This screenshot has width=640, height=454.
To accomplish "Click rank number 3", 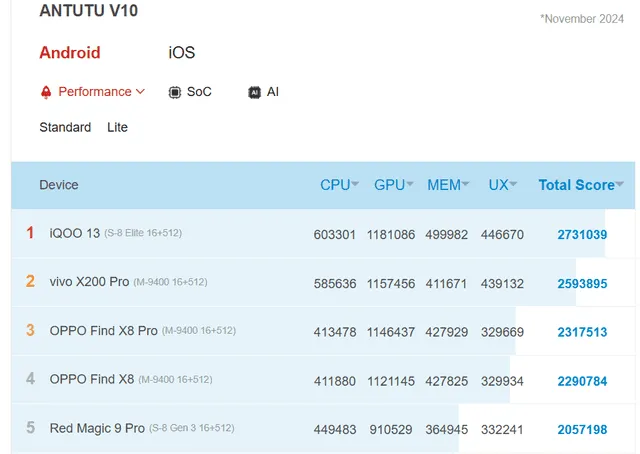I will coord(30,330).
